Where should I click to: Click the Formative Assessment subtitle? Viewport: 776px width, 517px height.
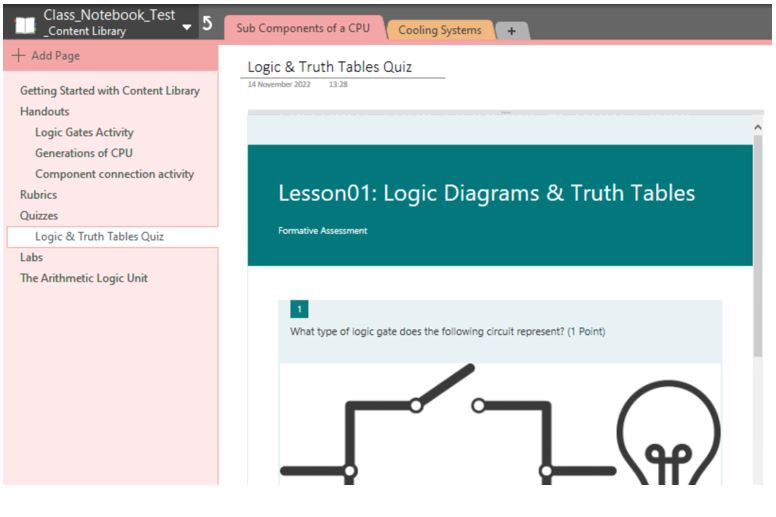(323, 231)
